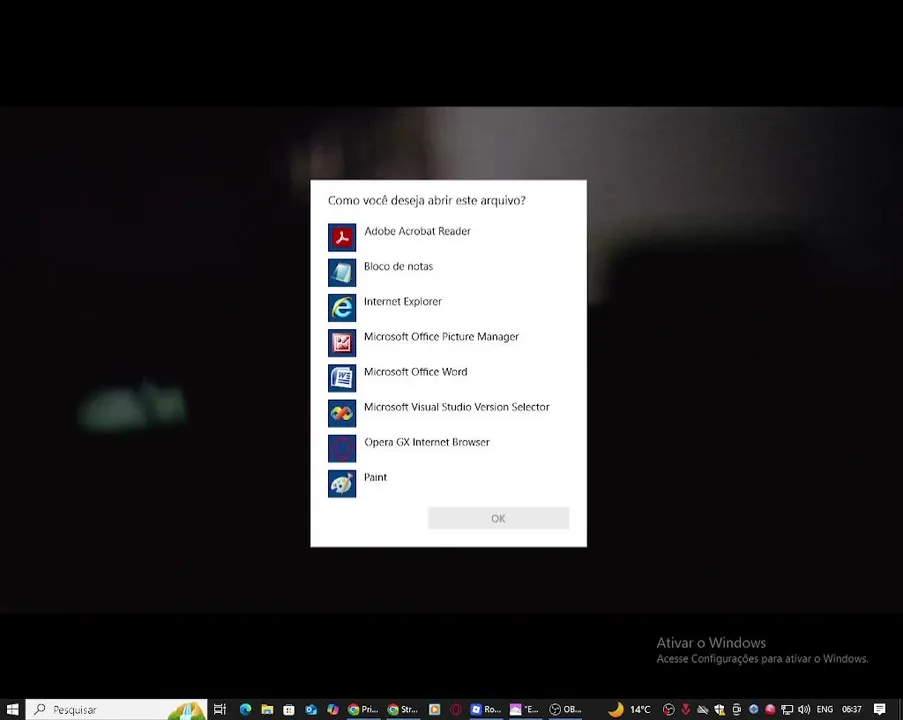
Task: Open the notification center icon
Action: pos(879,709)
